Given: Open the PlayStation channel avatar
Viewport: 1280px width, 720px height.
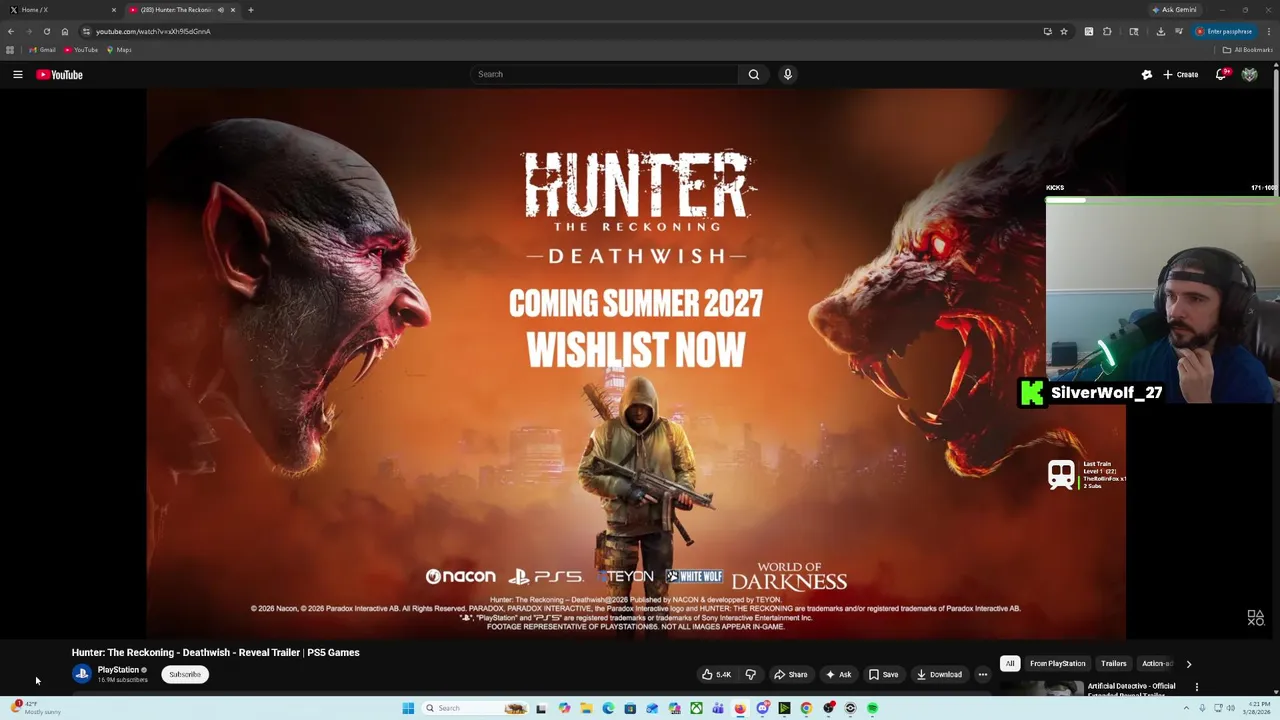Looking at the screenshot, I should [81, 674].
